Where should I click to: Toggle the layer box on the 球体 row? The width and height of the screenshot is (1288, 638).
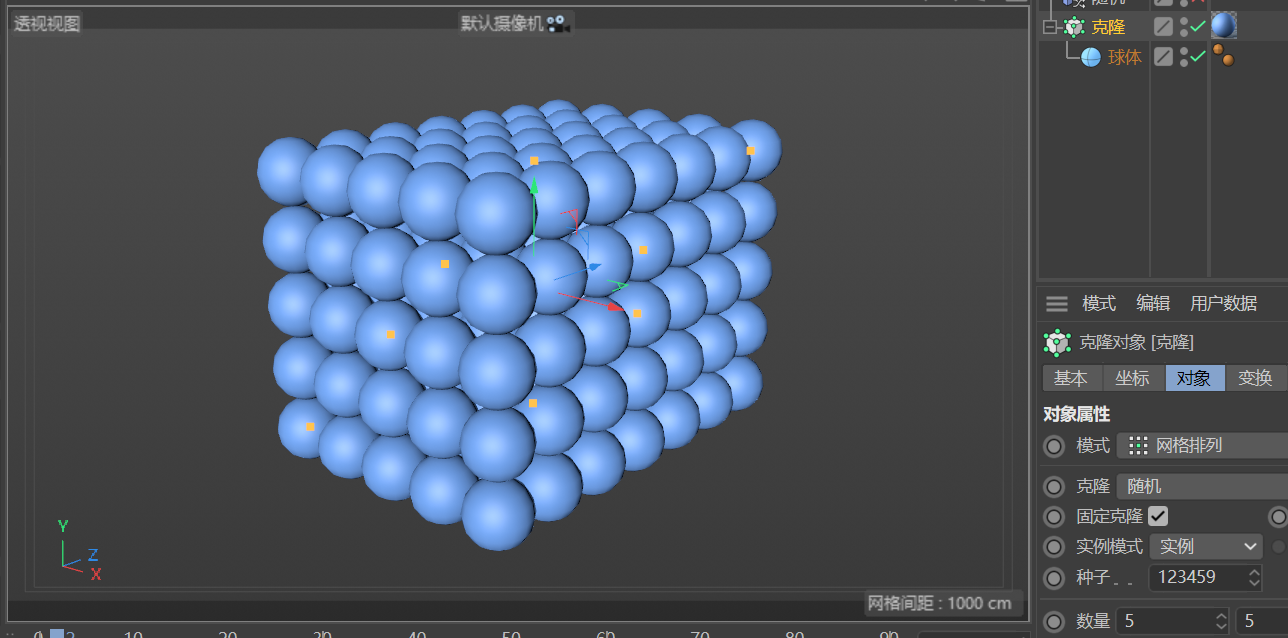pyautogui.click(x=1163, y=57)
